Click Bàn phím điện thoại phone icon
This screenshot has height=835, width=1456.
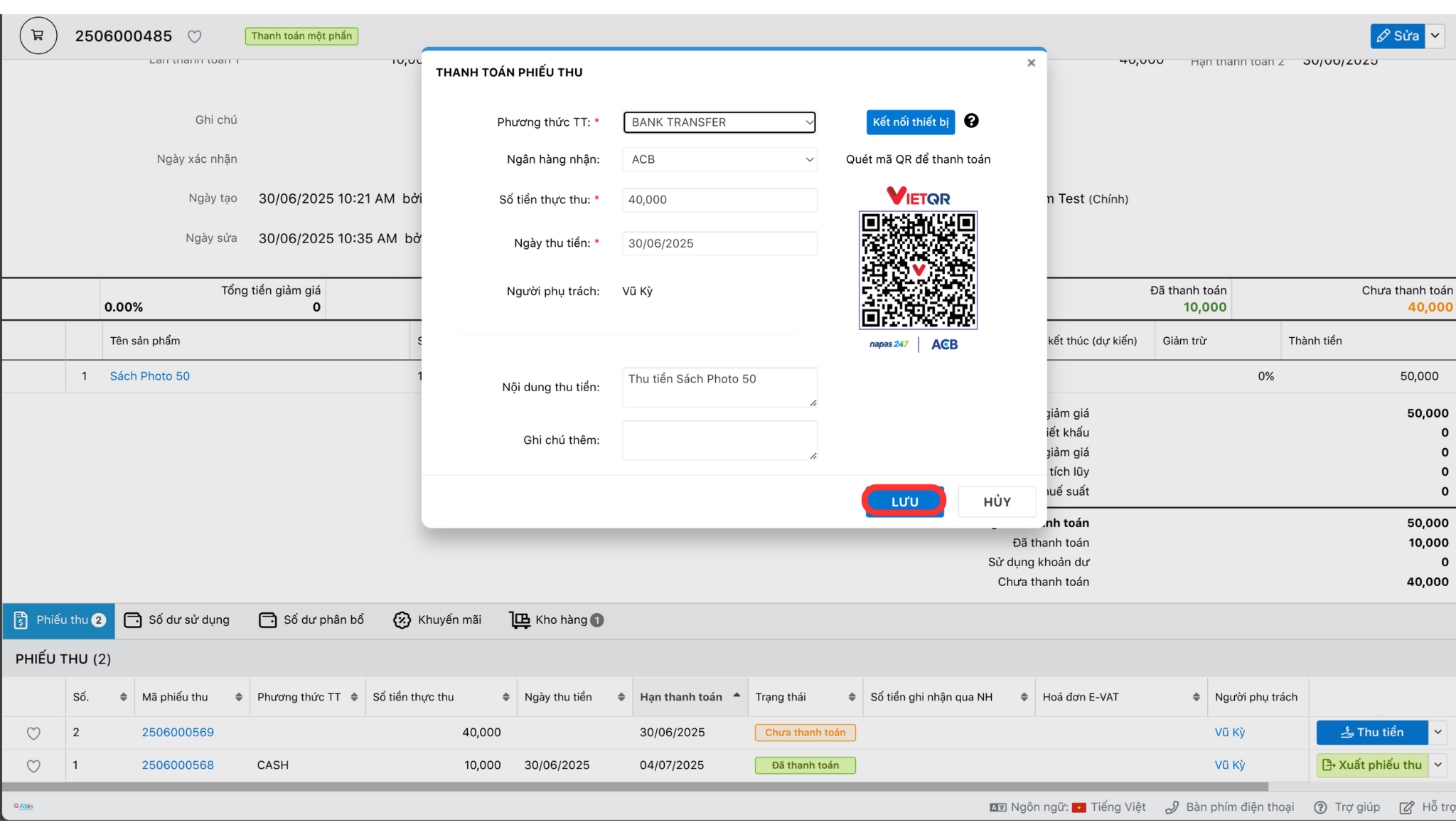coord(1172,807)
